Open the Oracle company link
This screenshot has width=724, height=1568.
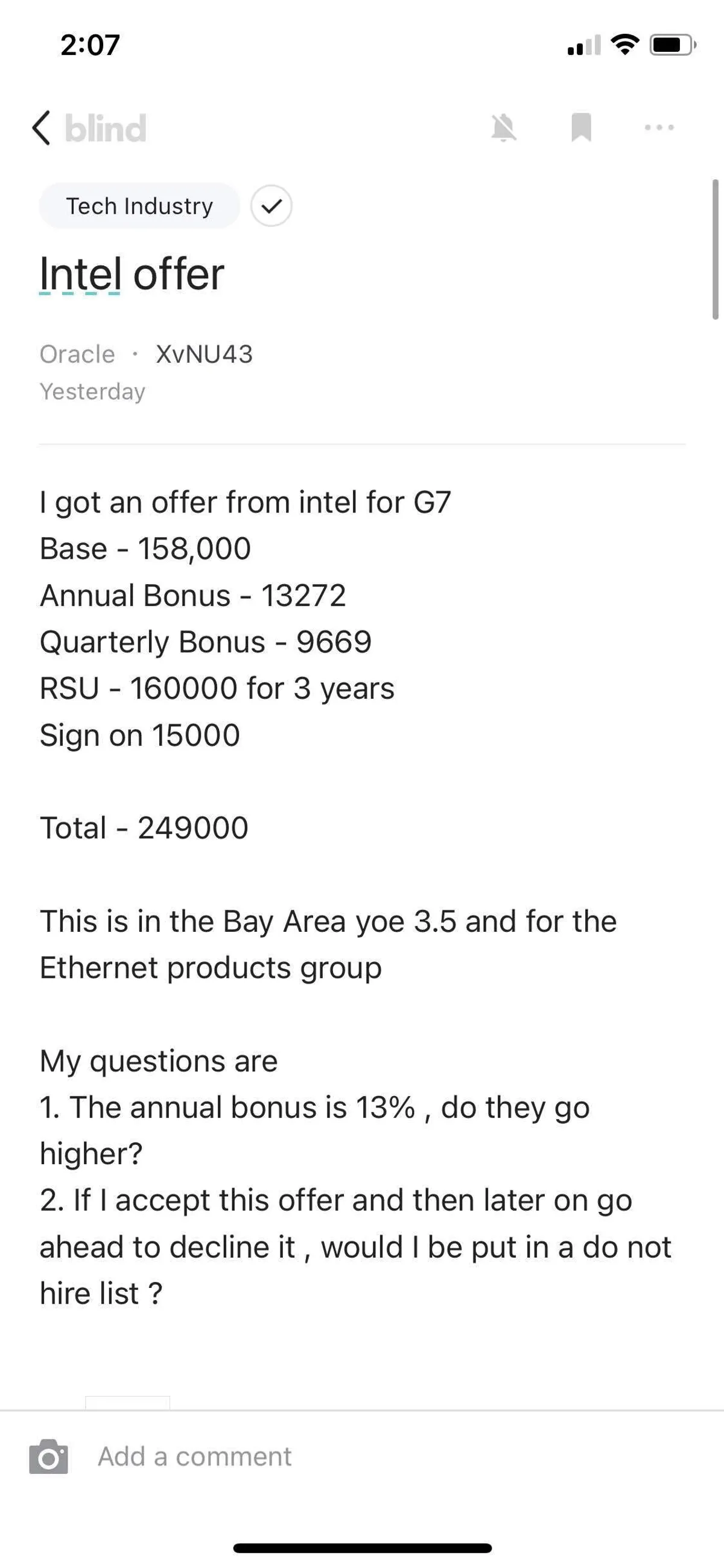pyautogui.click(x=77, y=354)
